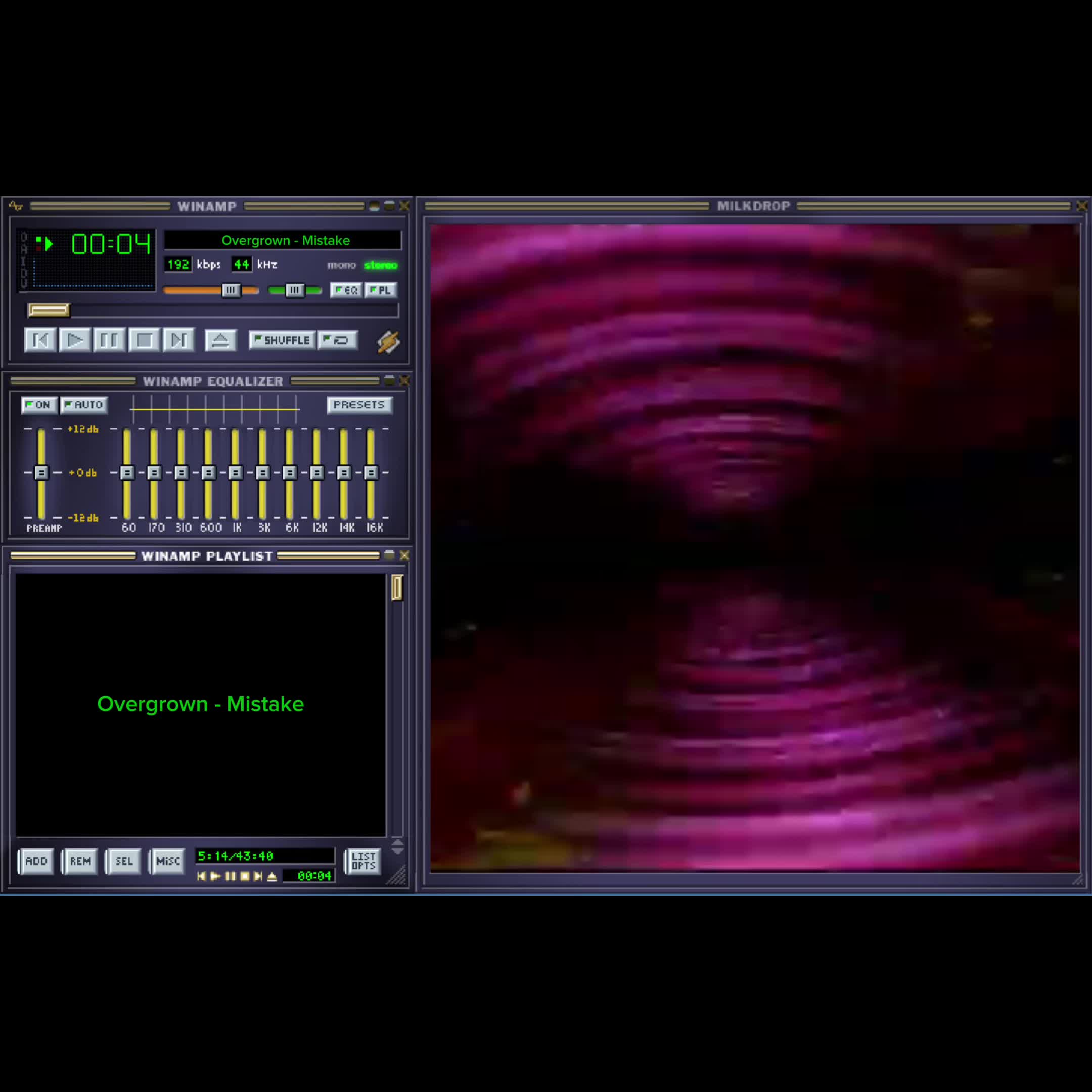Click the -12 db equalizer label
The image size is (1092, 1092).
[x=83, y=518]
